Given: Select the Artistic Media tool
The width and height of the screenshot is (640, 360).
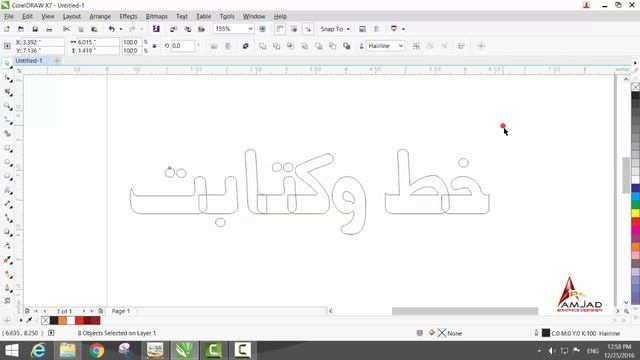Looking at the screenshot, I should click(7, 134).
